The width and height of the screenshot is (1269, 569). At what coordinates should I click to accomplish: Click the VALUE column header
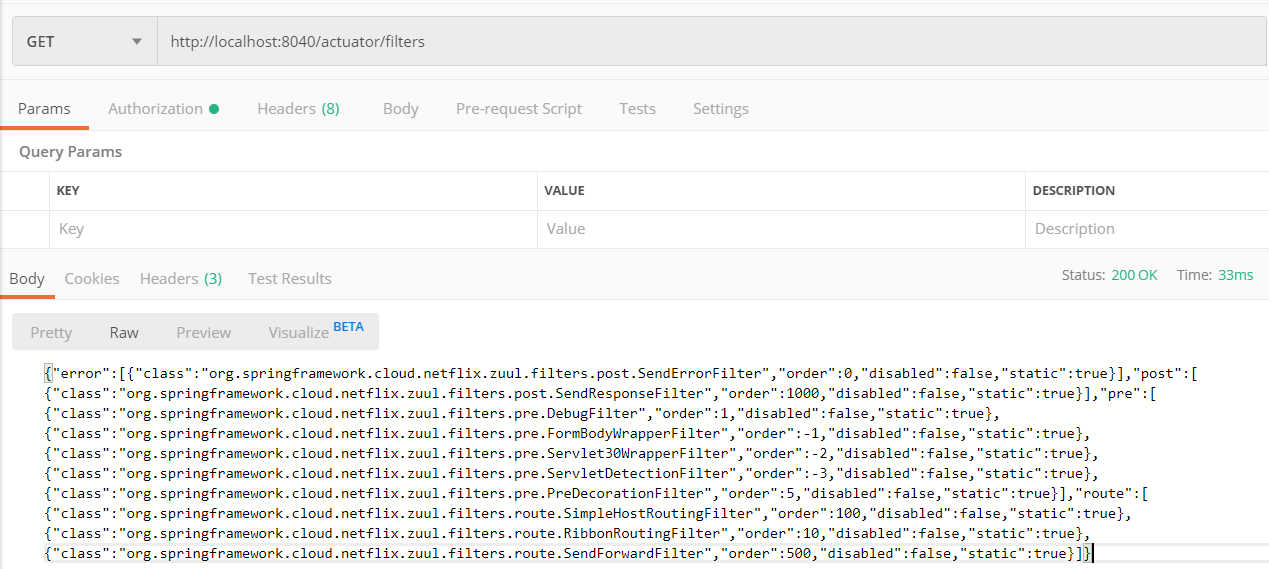coord(564,190)
